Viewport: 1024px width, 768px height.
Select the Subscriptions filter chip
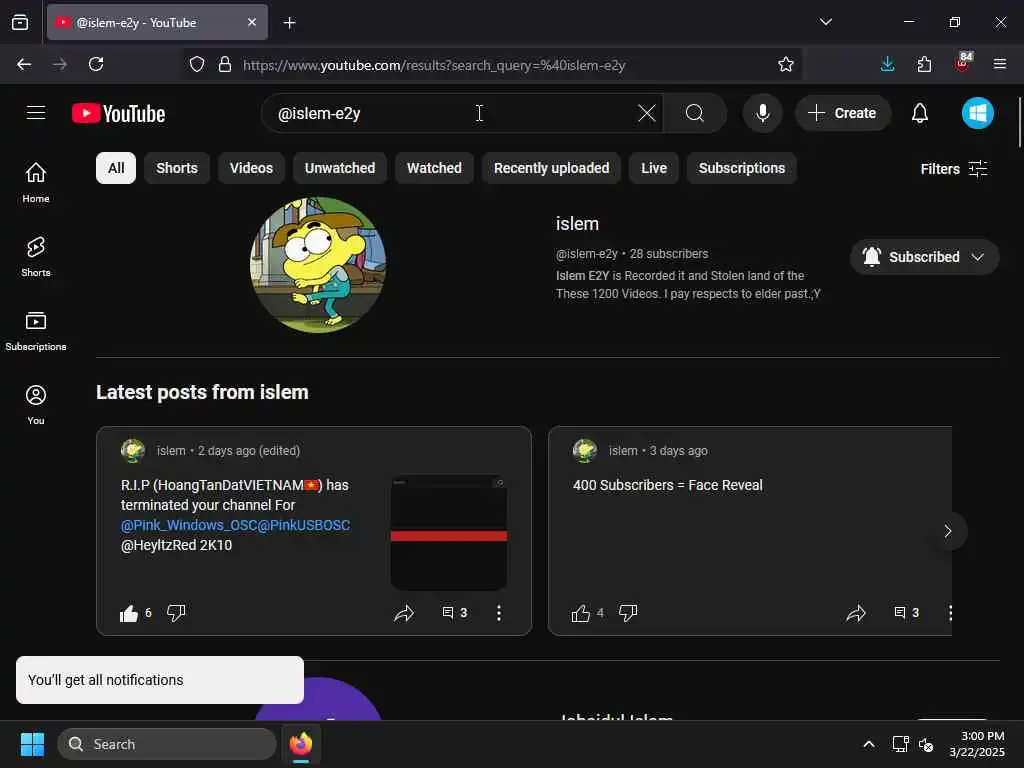point(742,168)
